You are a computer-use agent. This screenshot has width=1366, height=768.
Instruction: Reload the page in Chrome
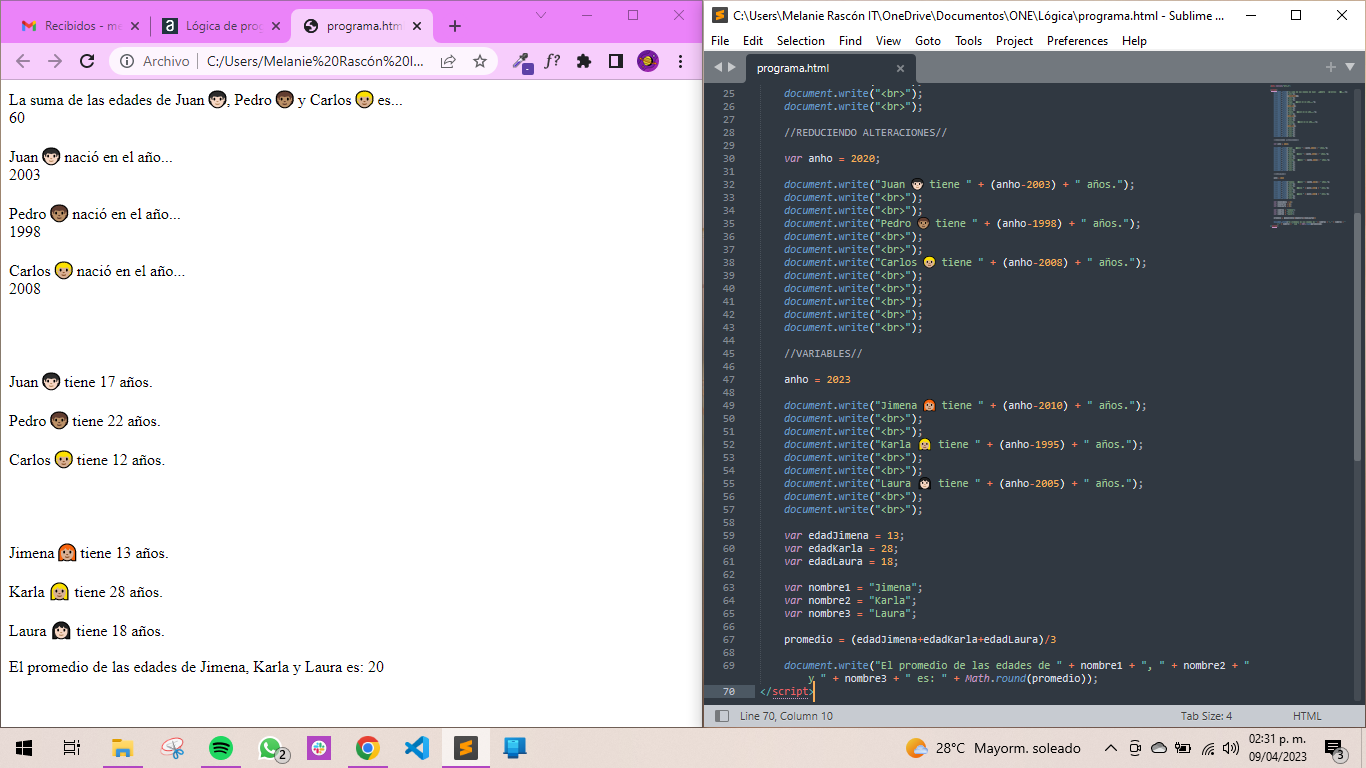[x=87, y=61]
